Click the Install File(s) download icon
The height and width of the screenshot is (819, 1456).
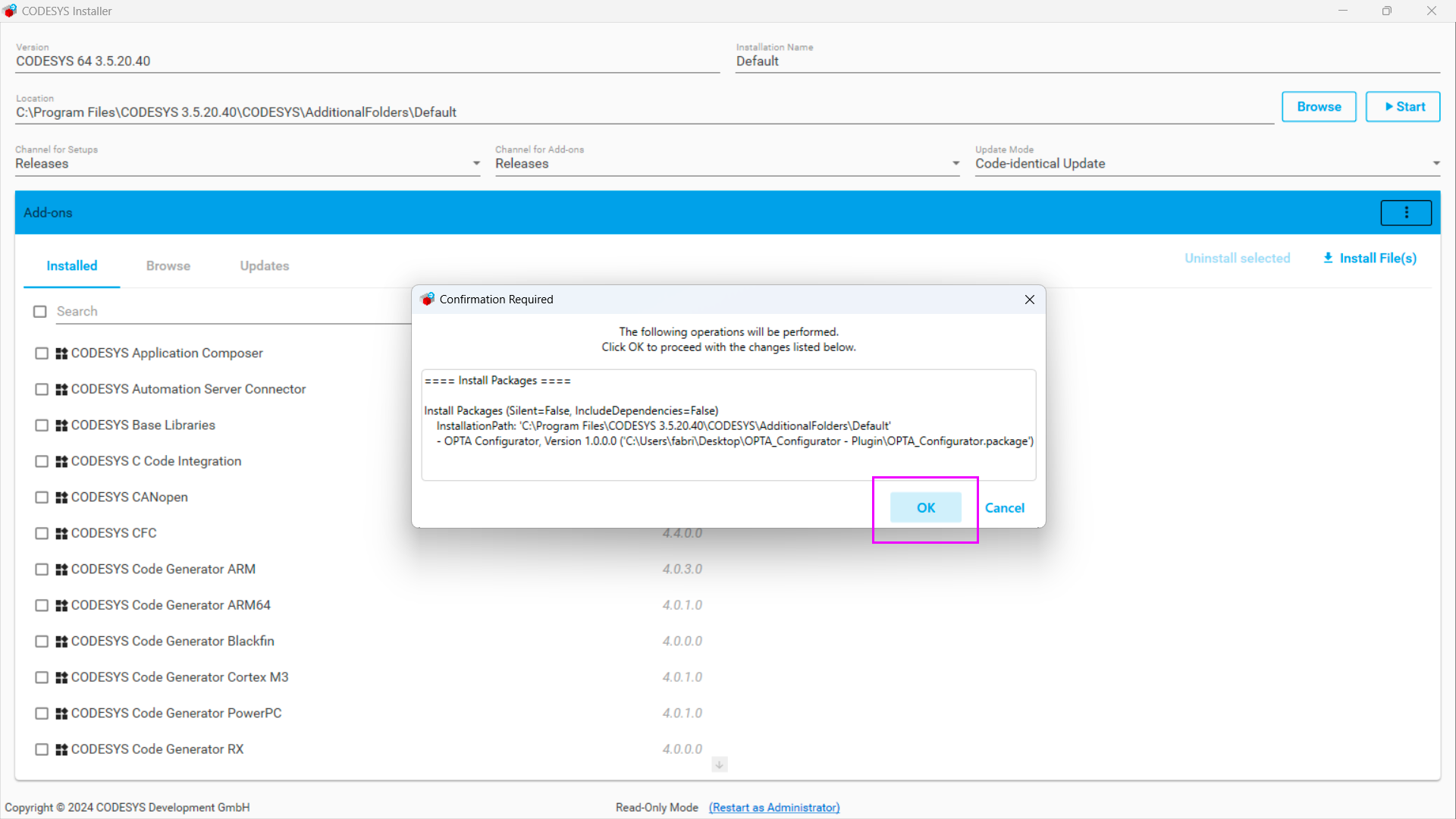click(1328, 258)
